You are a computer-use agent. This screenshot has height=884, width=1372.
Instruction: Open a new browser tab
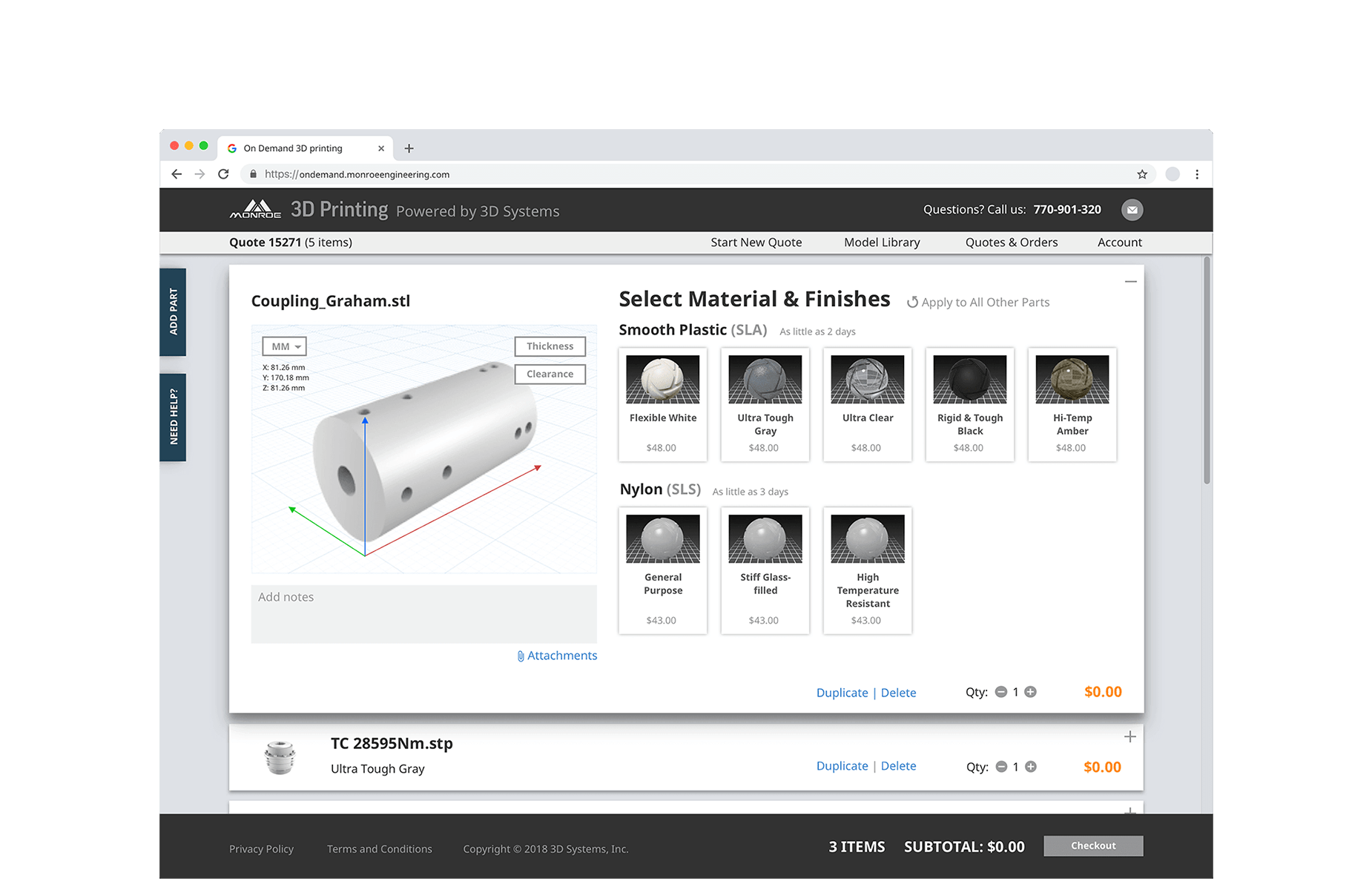(409, 148)
